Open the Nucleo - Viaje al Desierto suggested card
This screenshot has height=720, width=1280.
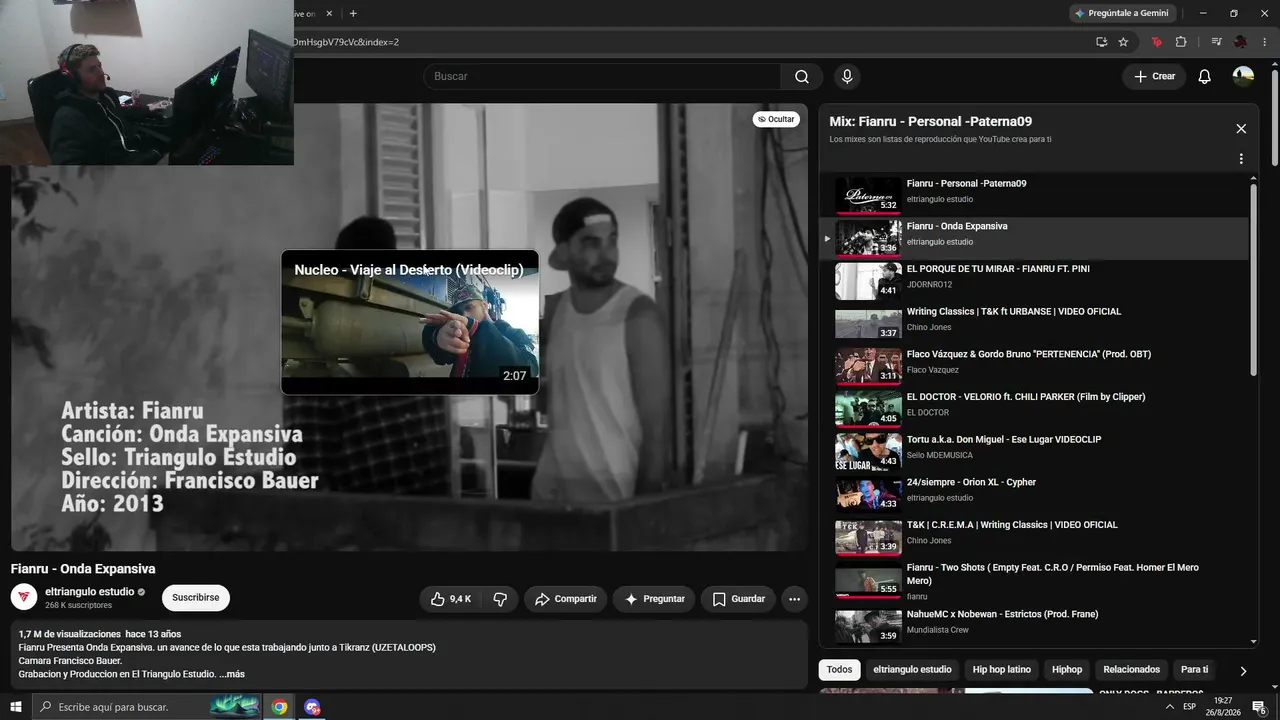click(410, 322)
